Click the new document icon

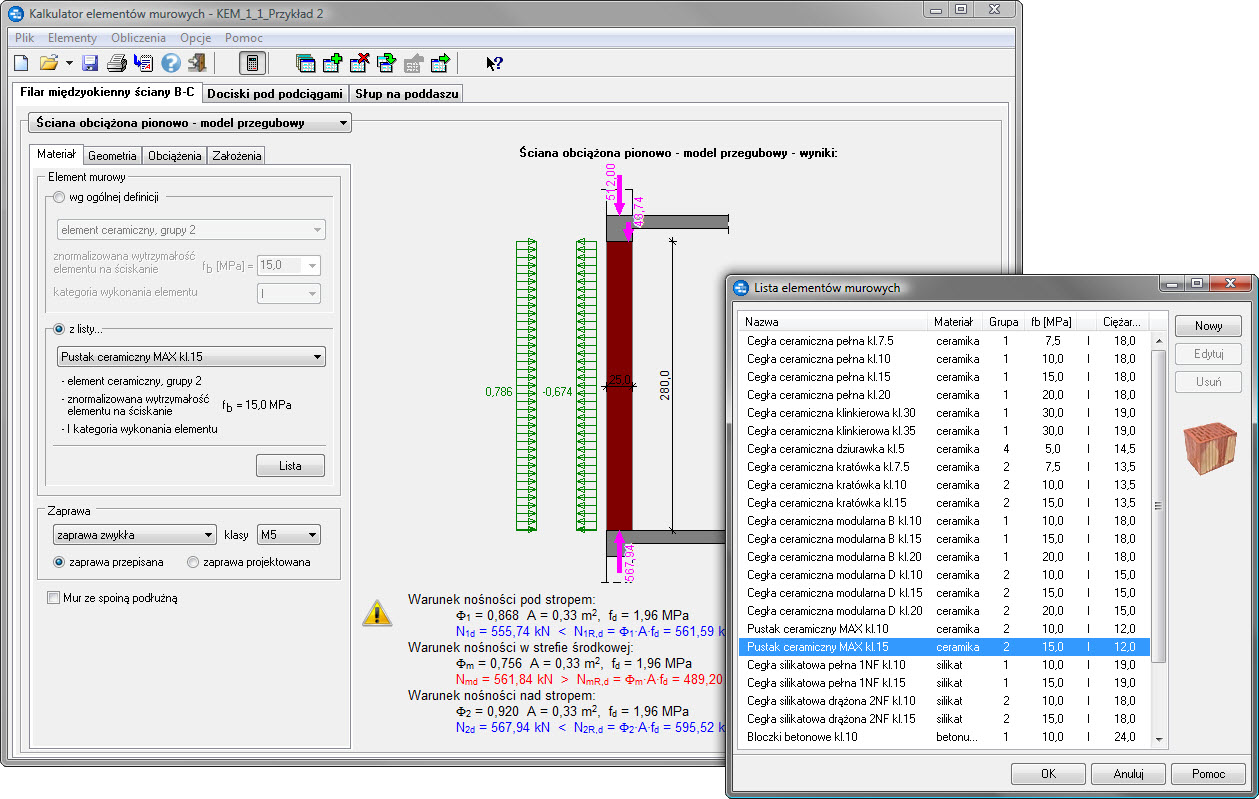coord(21,63)
